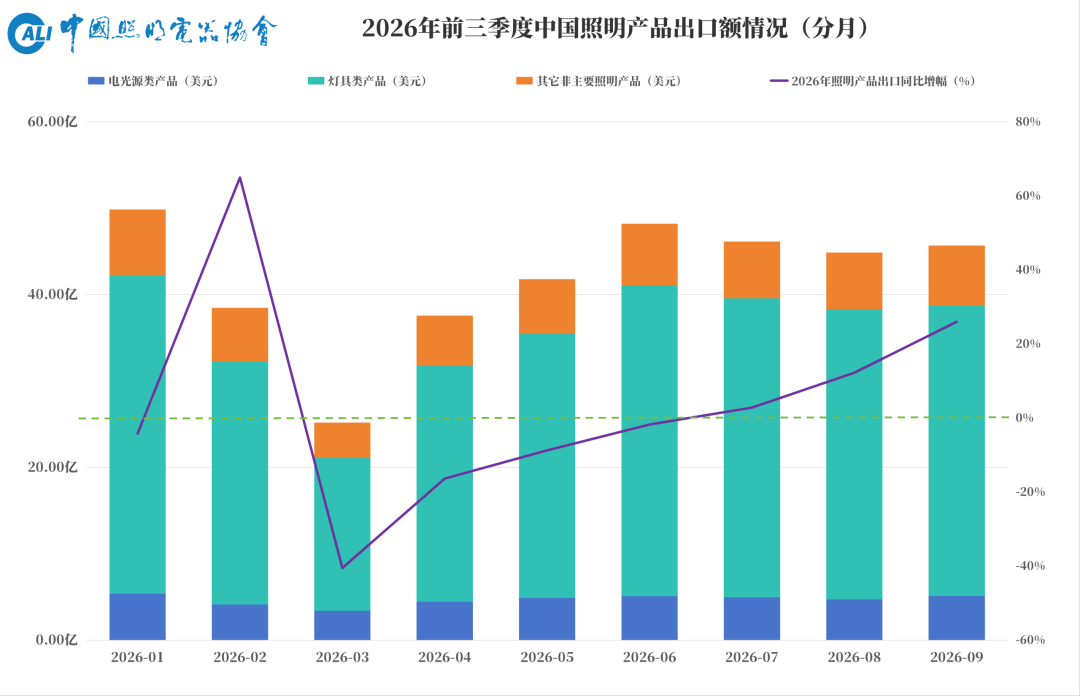Click the orange 其它非主要照明产品 legend swatch
The width and height of the screenshot is (1080, 696).
tap(525, 81)
